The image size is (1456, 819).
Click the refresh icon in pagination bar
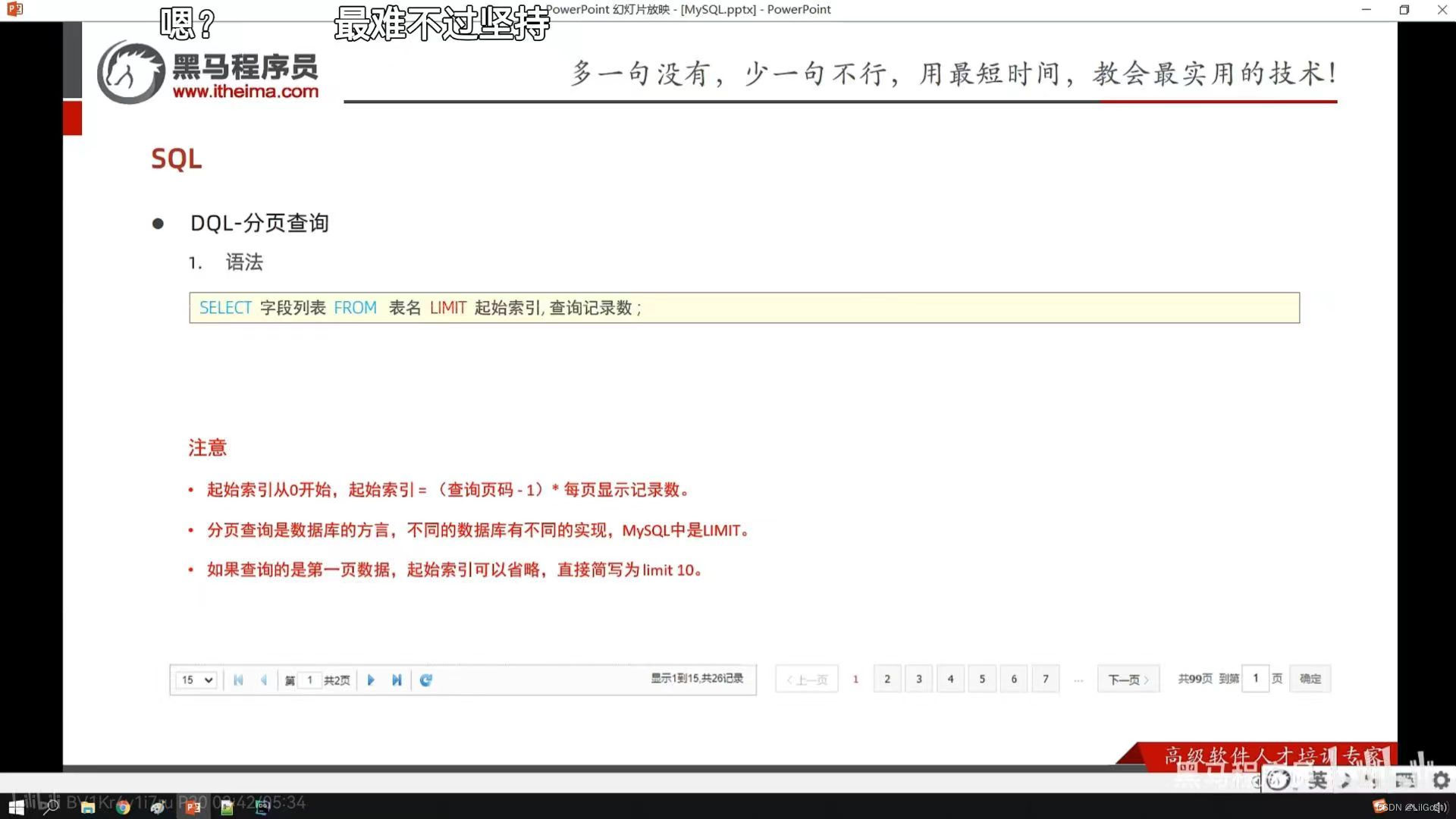[426, 680]
